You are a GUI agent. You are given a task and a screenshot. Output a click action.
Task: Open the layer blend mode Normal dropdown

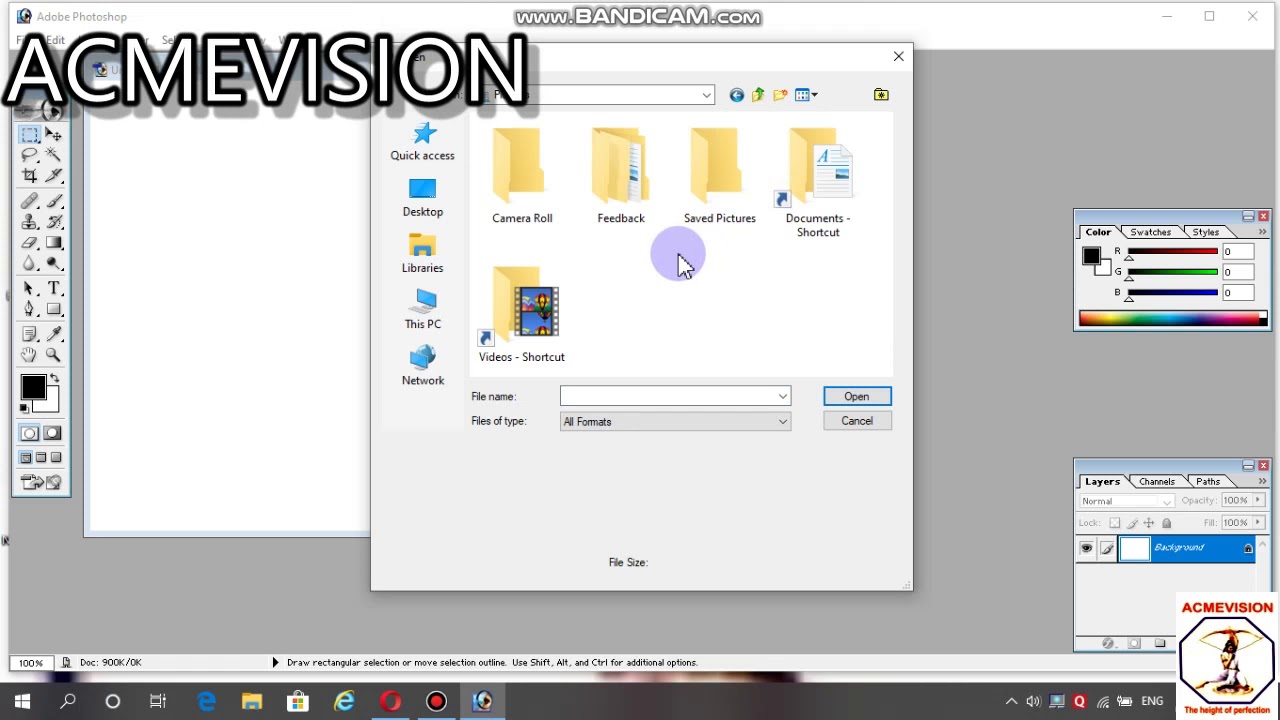[x=1127, y=501]
